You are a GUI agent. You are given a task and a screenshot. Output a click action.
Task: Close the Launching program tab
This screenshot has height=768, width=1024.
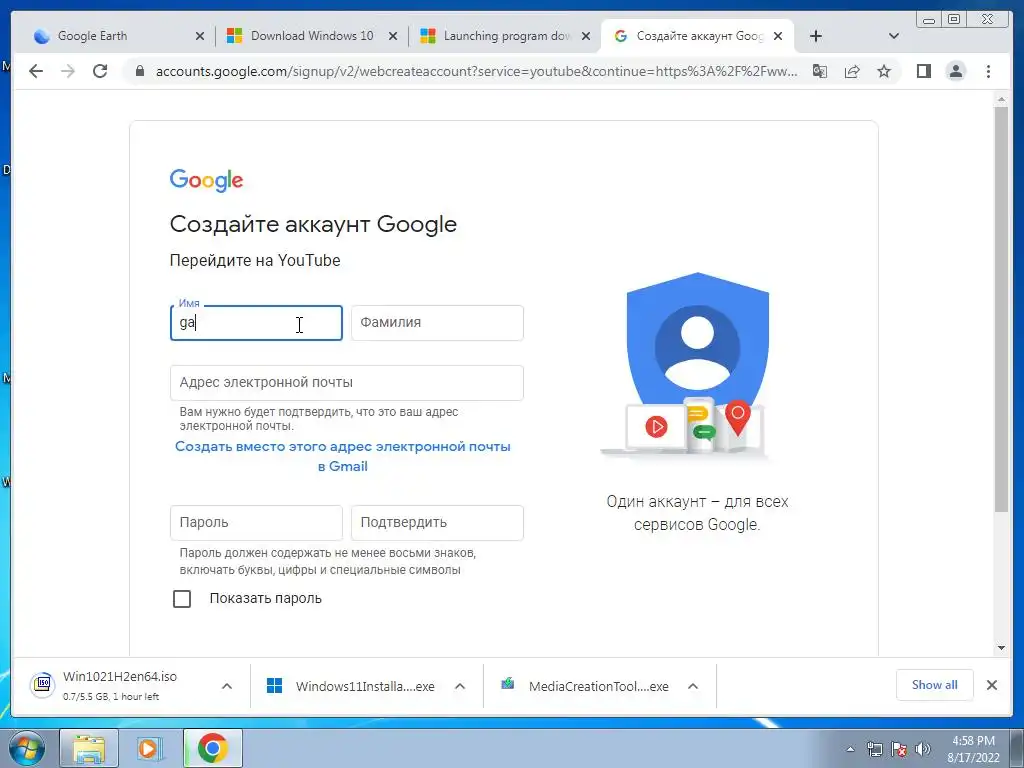[586, 36]
